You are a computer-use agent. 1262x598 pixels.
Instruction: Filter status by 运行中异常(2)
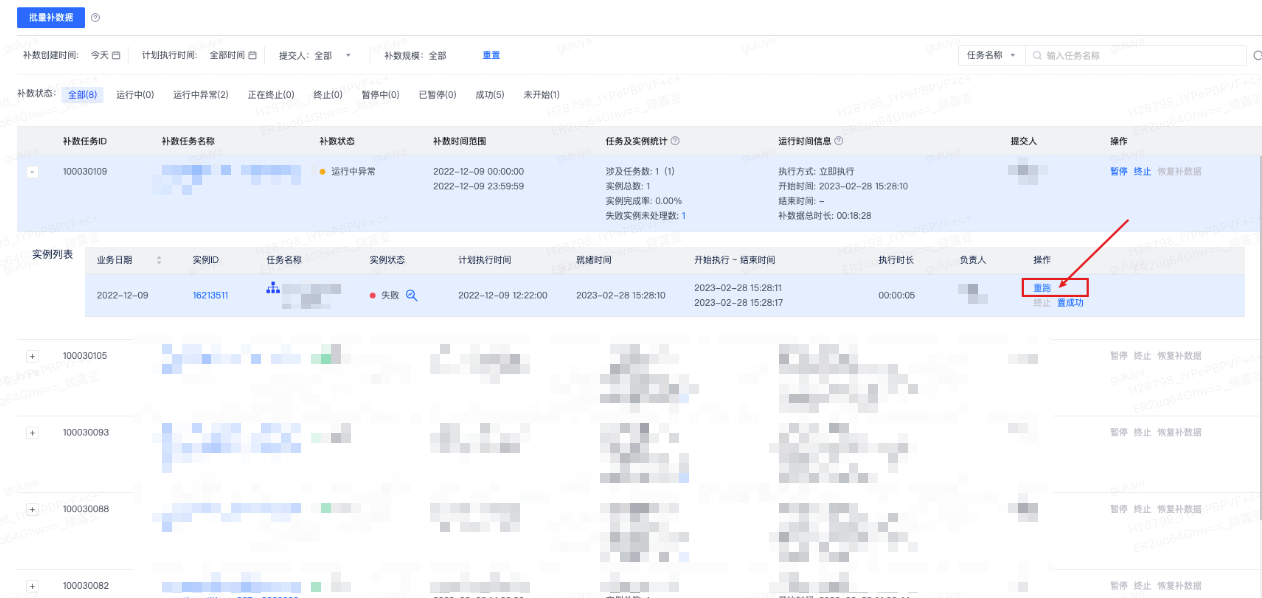coord(200,95)
